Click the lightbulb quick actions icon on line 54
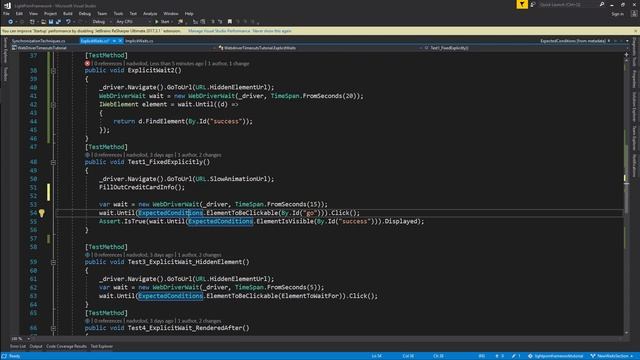The width and height of the screenshot is (640, 360). click(x=42, y=213)
